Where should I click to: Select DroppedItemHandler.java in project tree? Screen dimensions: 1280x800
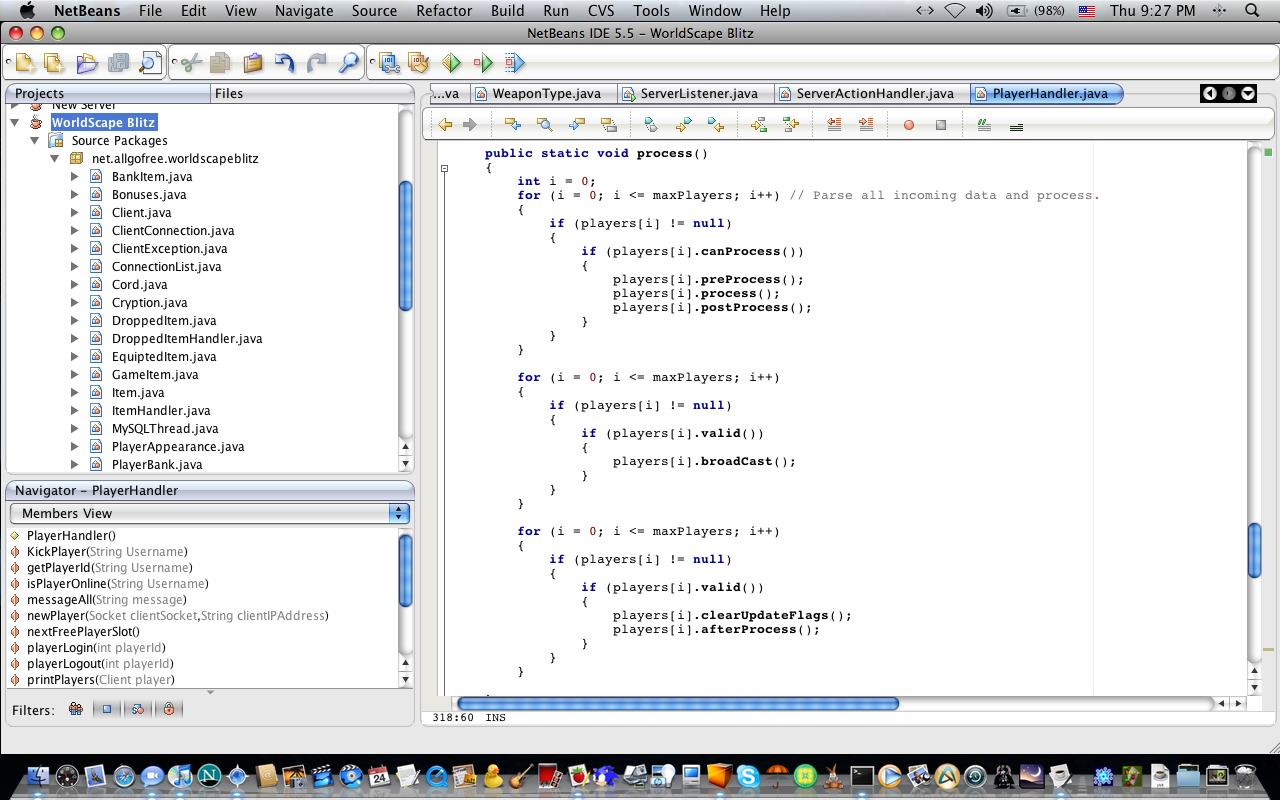pos(187,338)
